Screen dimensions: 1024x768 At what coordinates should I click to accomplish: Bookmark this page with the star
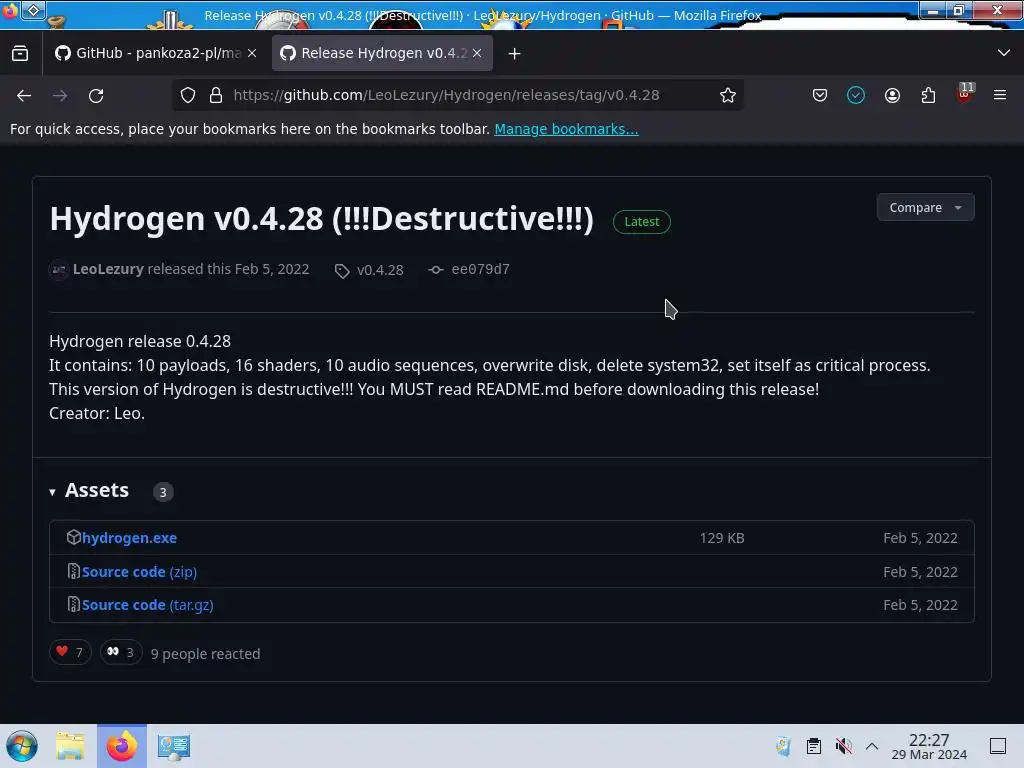[x=728, y=95]
